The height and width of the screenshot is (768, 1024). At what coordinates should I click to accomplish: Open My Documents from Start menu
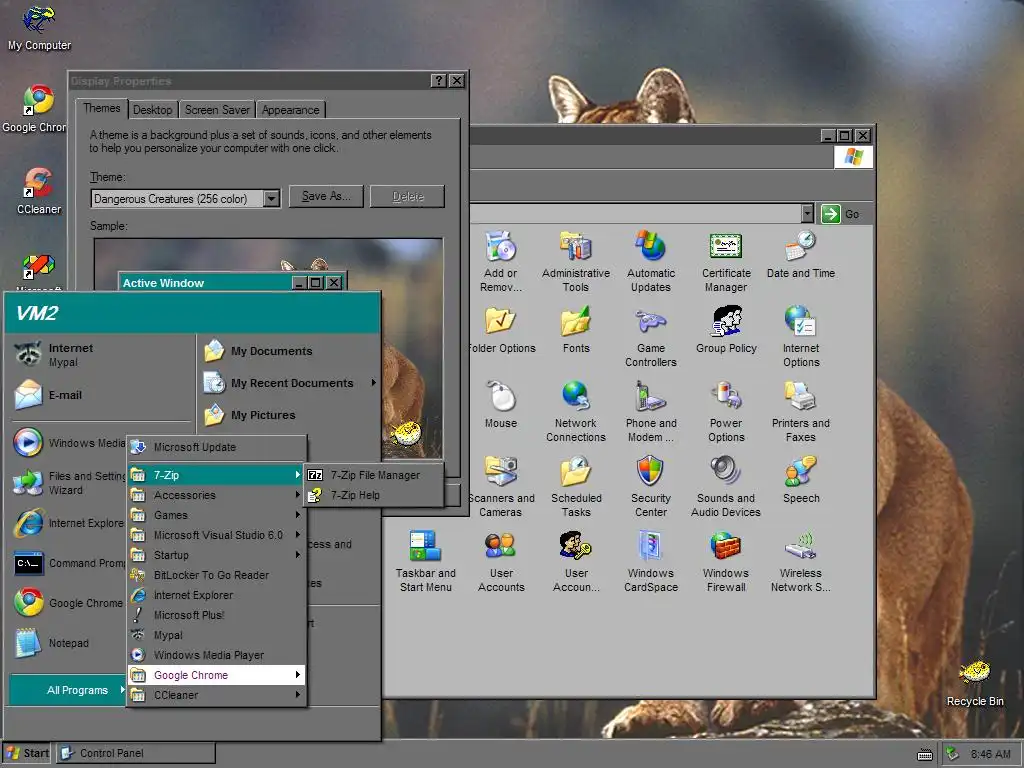click(x=287, y=351)
